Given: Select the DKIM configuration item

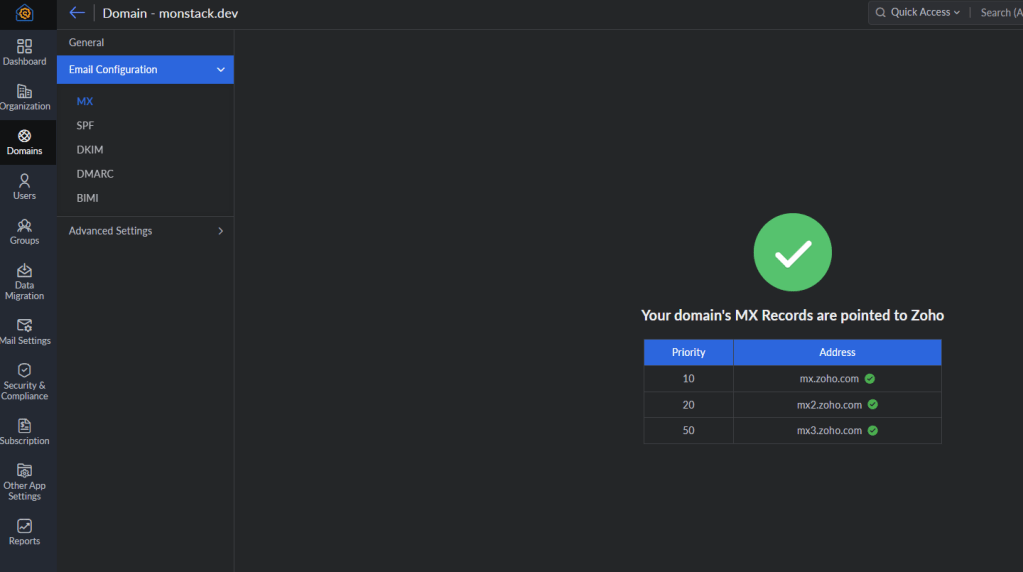Looking at the screenshot, I should pyautogui.click(x=90, y=150).
